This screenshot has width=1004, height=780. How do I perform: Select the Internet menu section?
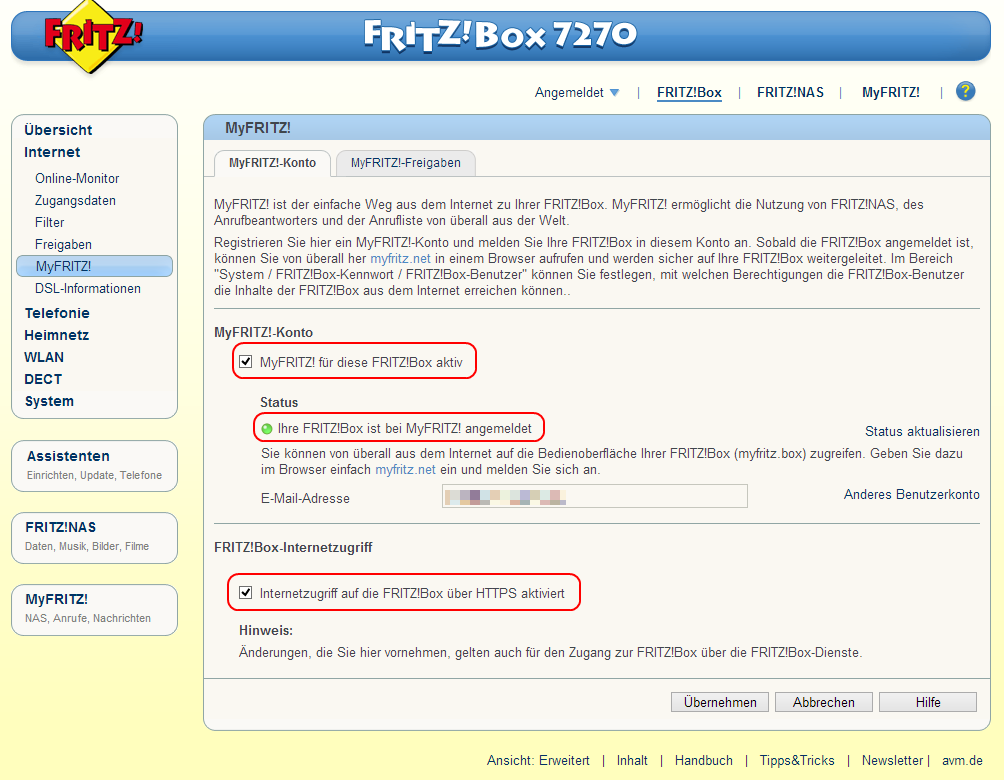pyautogui.click(x=52, y=152)
